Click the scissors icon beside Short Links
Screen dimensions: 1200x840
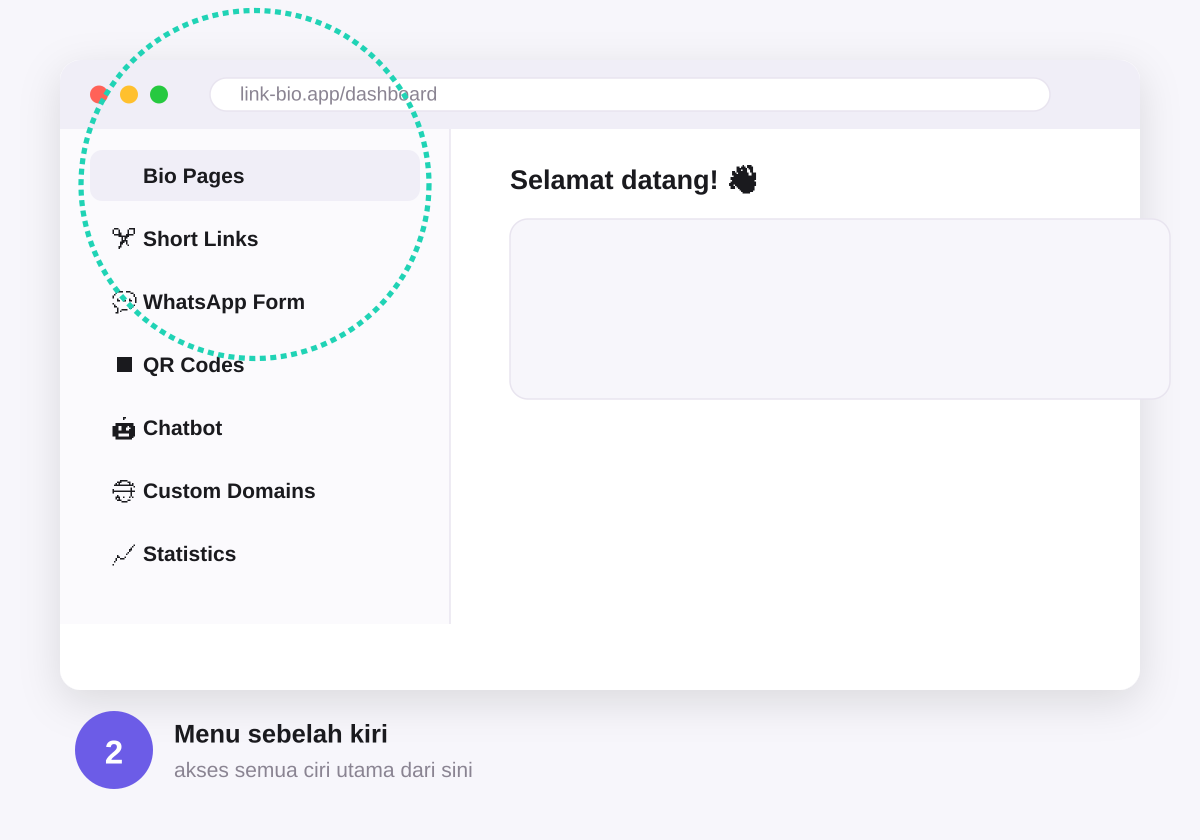tap(124, 239)
